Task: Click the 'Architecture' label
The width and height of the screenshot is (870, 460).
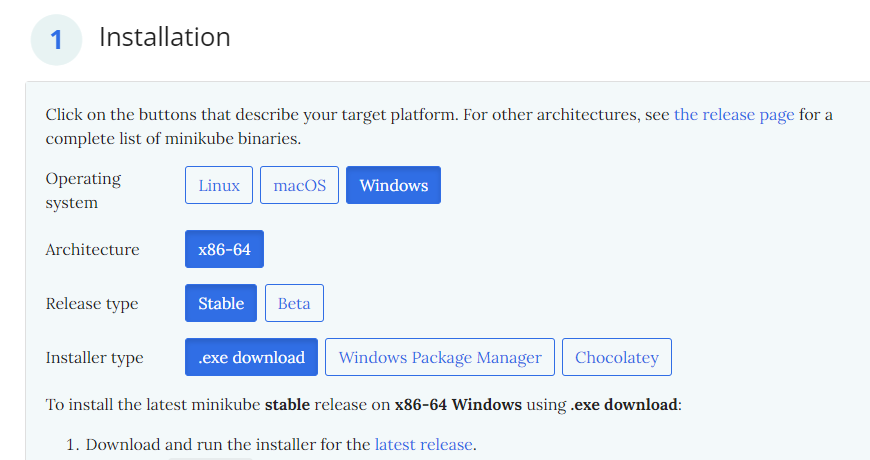Action: pyautogui.click(x=92, y=250)
